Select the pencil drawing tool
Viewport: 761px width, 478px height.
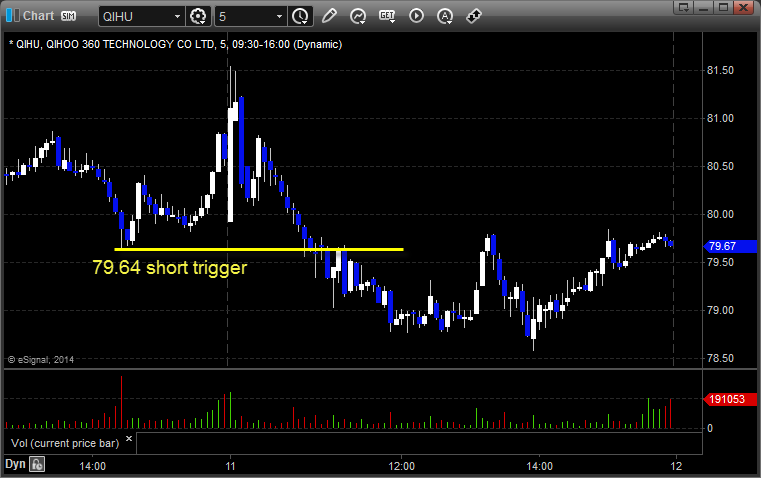330,16
